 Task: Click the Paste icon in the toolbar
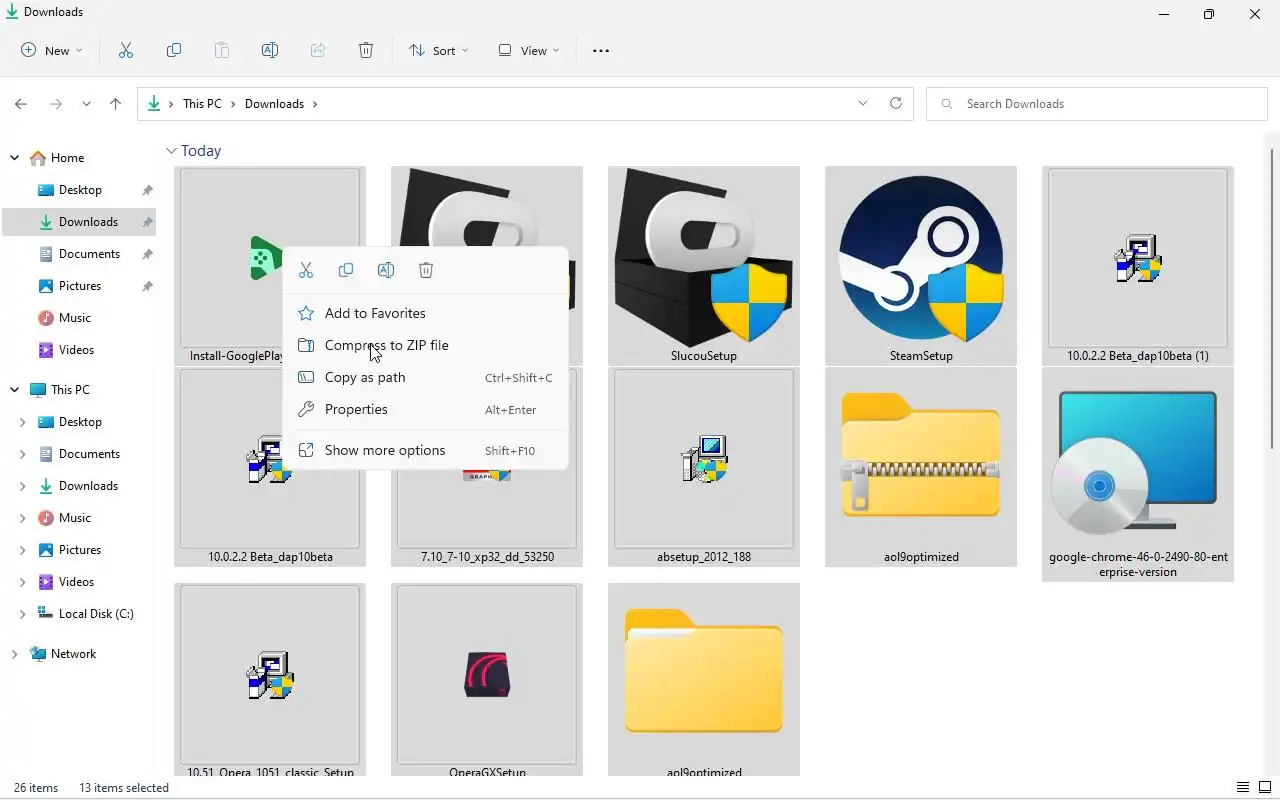pyautogui.click(x=222, y=51)
